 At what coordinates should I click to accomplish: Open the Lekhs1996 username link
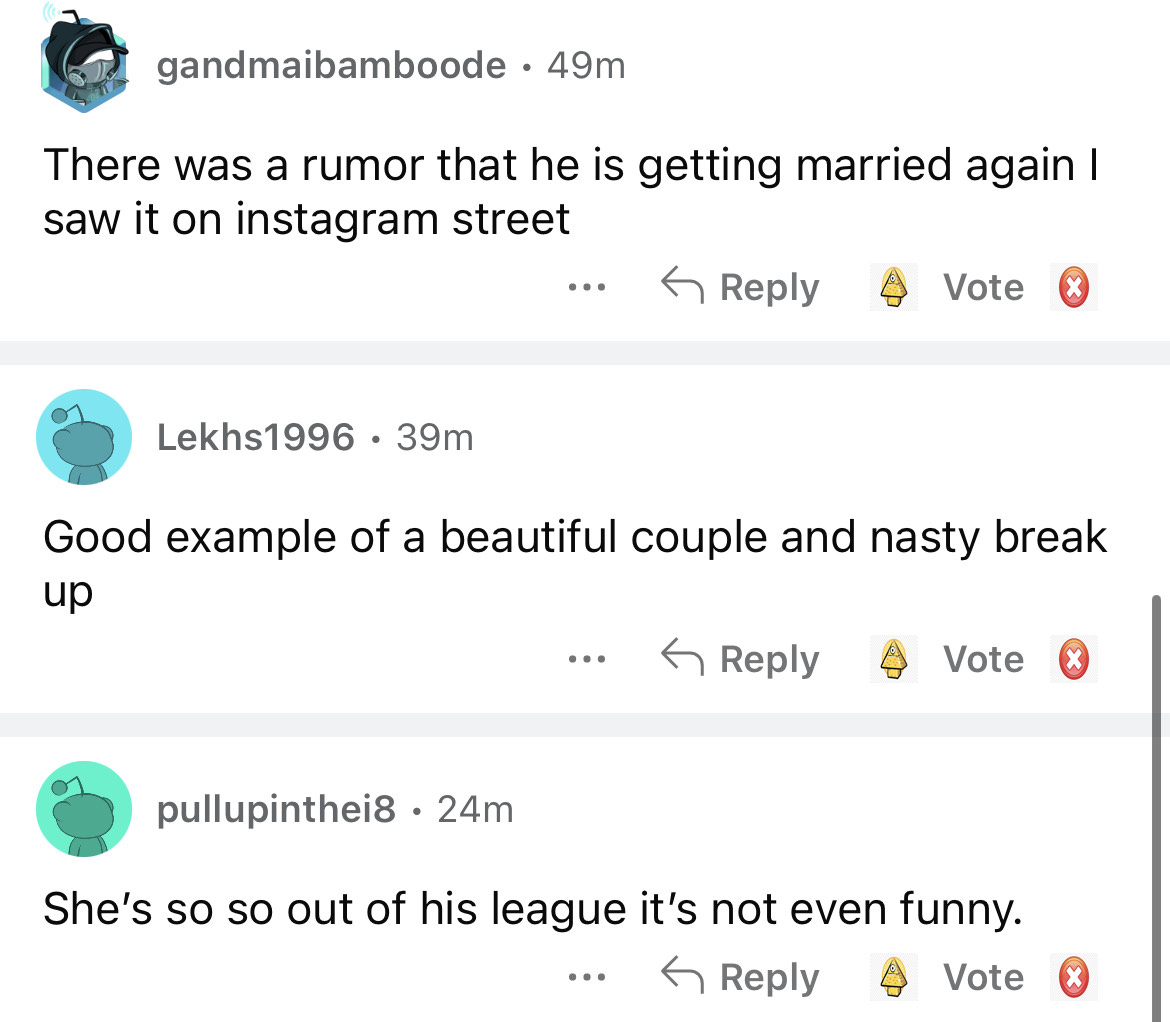[256, 437]
